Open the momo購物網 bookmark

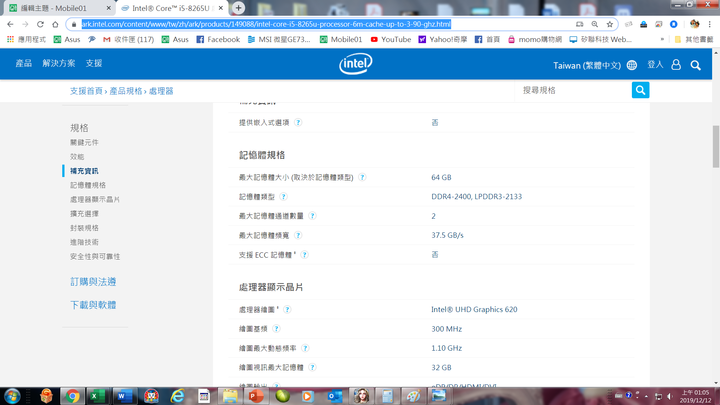(x=534, y=39)
